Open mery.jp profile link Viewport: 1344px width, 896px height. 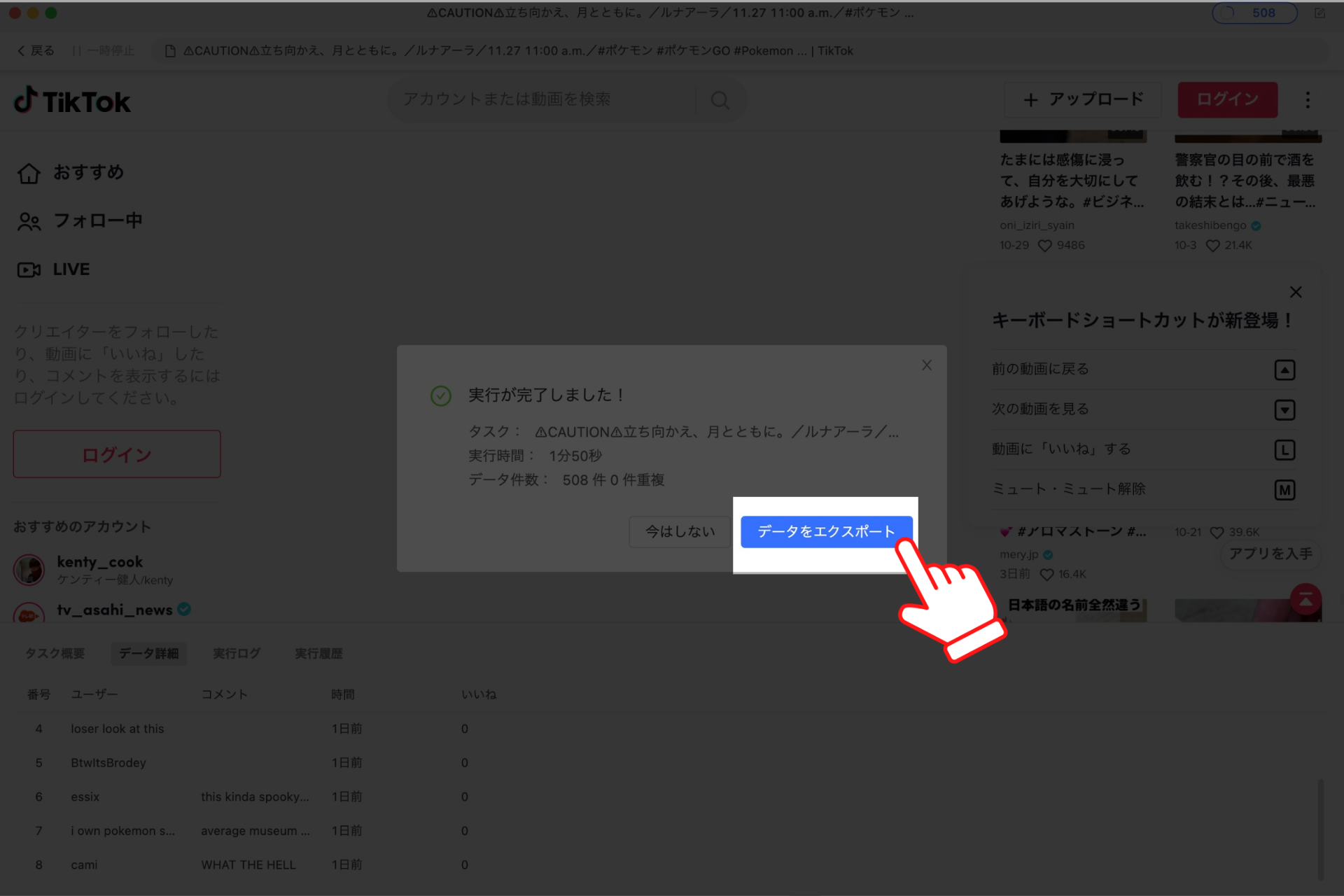[x=1019, y=554]
